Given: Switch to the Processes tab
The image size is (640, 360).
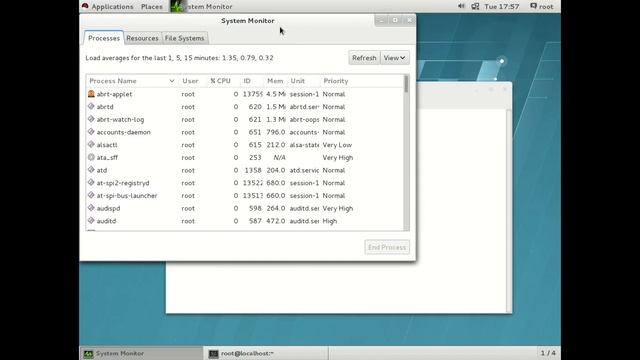Looking at the screenshot, I should coord(104,38).
